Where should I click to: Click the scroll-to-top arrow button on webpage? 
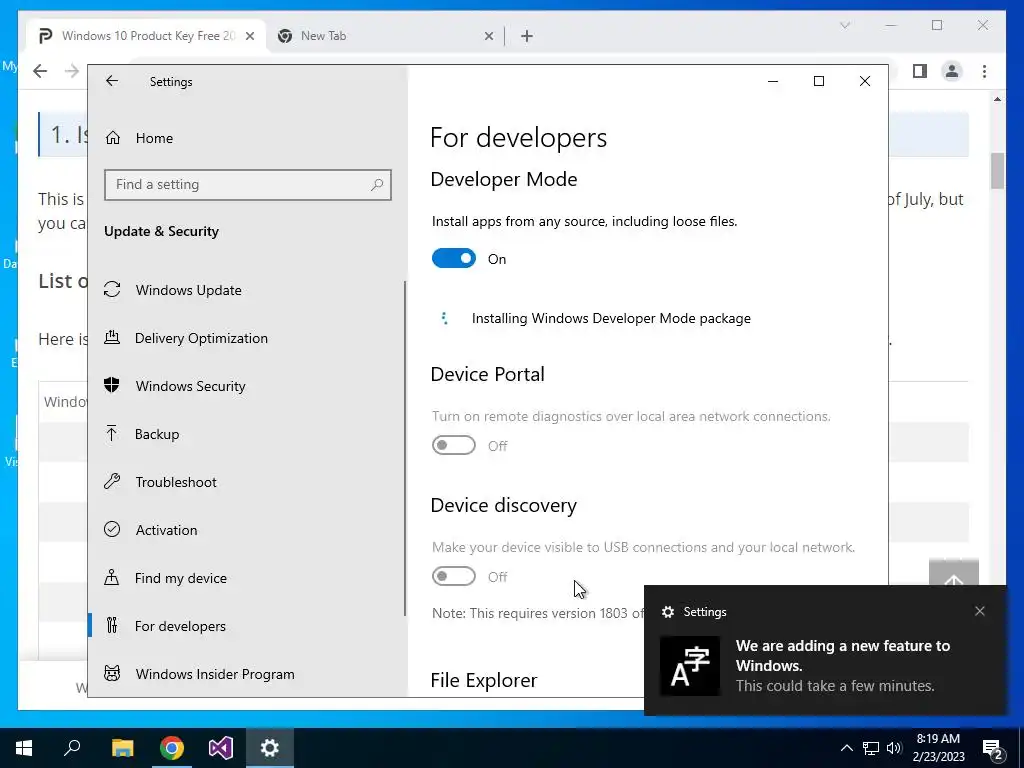[953, 573]
